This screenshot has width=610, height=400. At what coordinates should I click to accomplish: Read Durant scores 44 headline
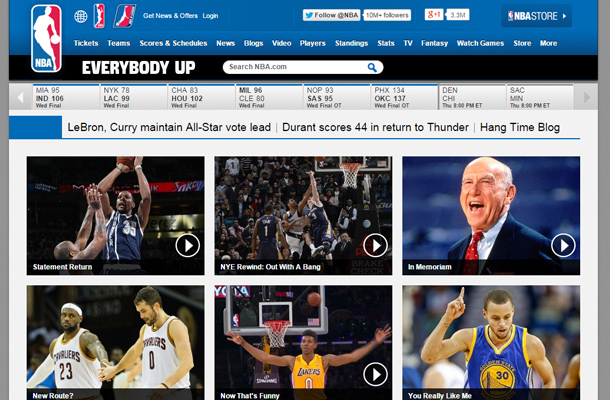[375, 127]
